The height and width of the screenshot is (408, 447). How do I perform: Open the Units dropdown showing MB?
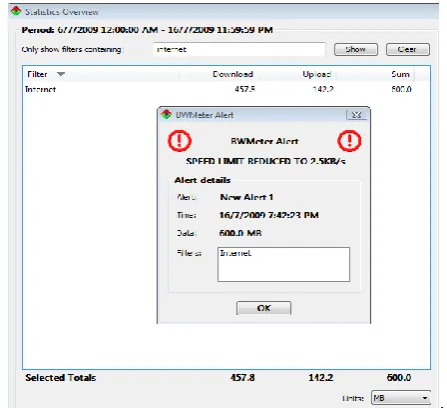pyautogui.click(x=401, y=398)
